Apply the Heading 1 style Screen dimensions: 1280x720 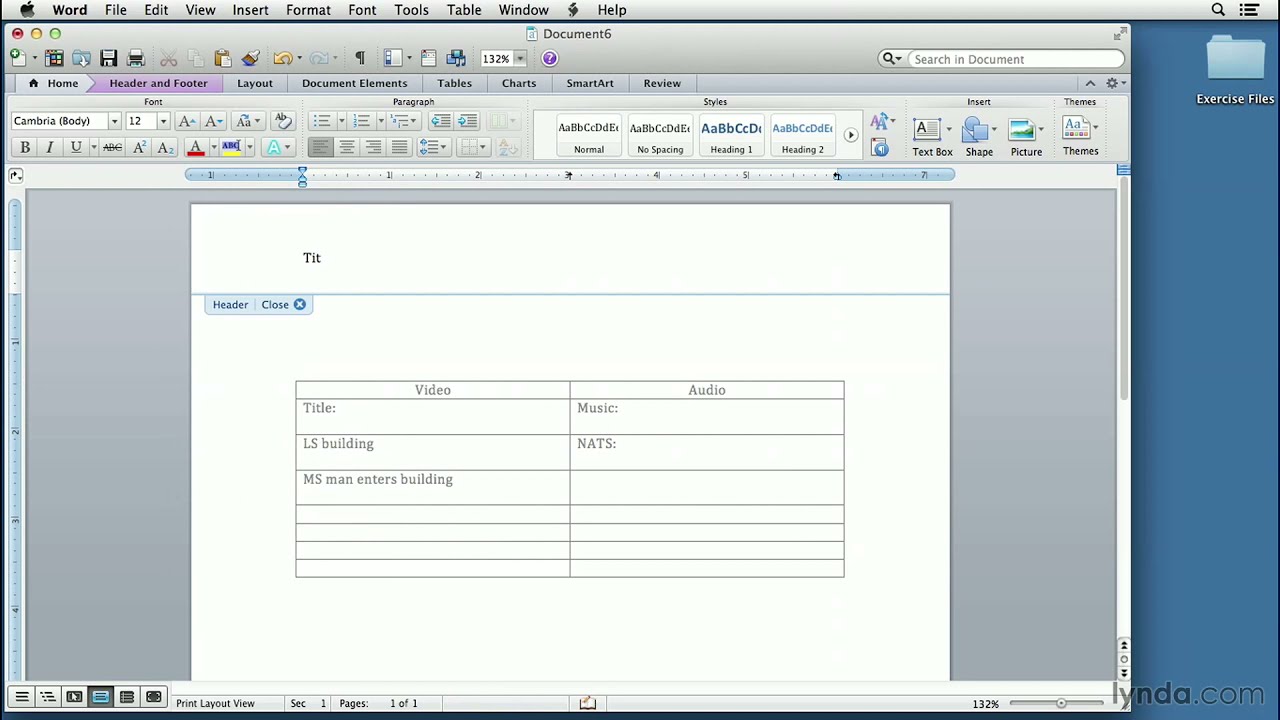click(x=731, y=136)
